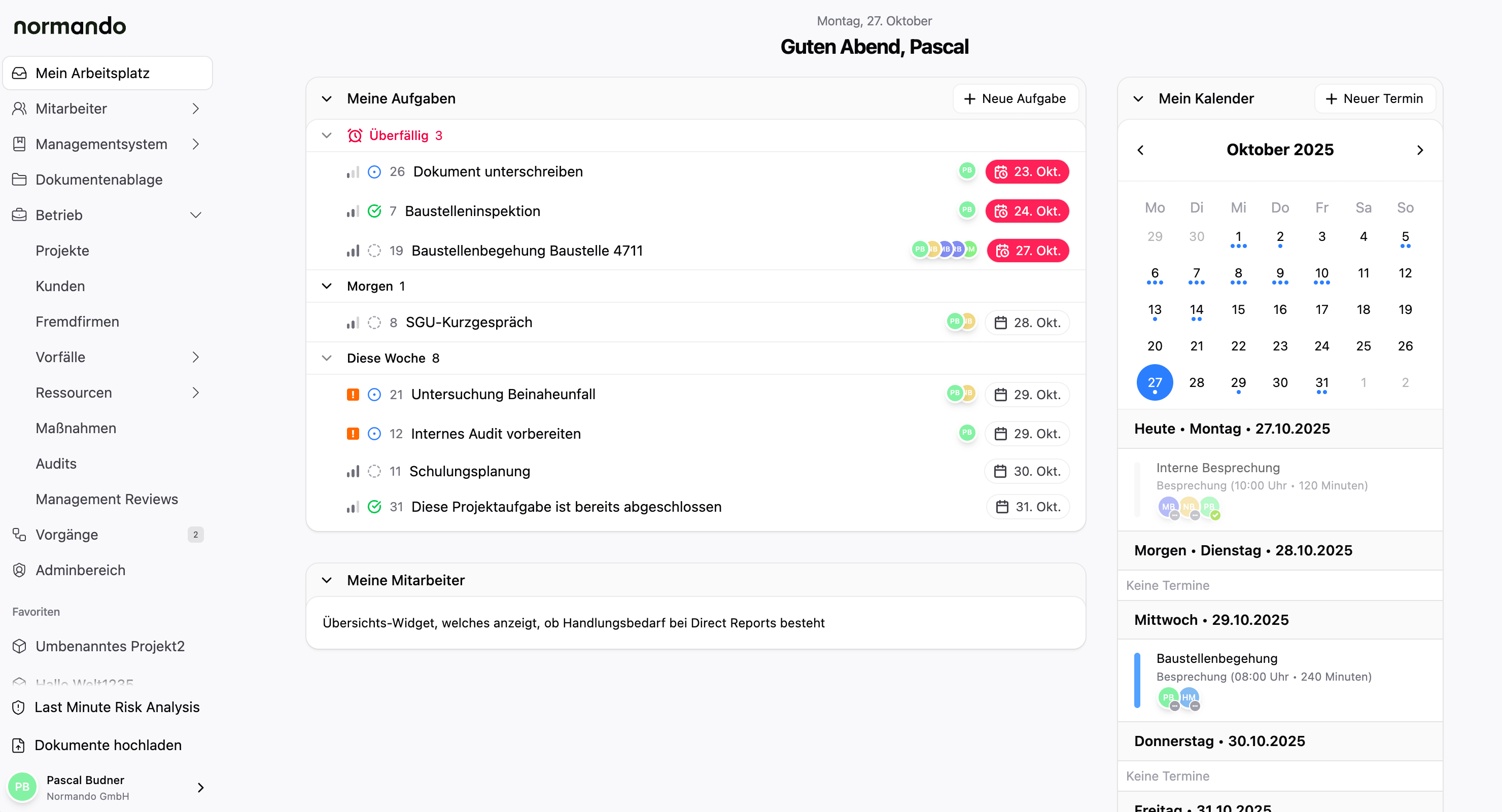Viewport: 1502px width, 812px height.
Task: Go to the next month in calendar
Action: 1420,150
